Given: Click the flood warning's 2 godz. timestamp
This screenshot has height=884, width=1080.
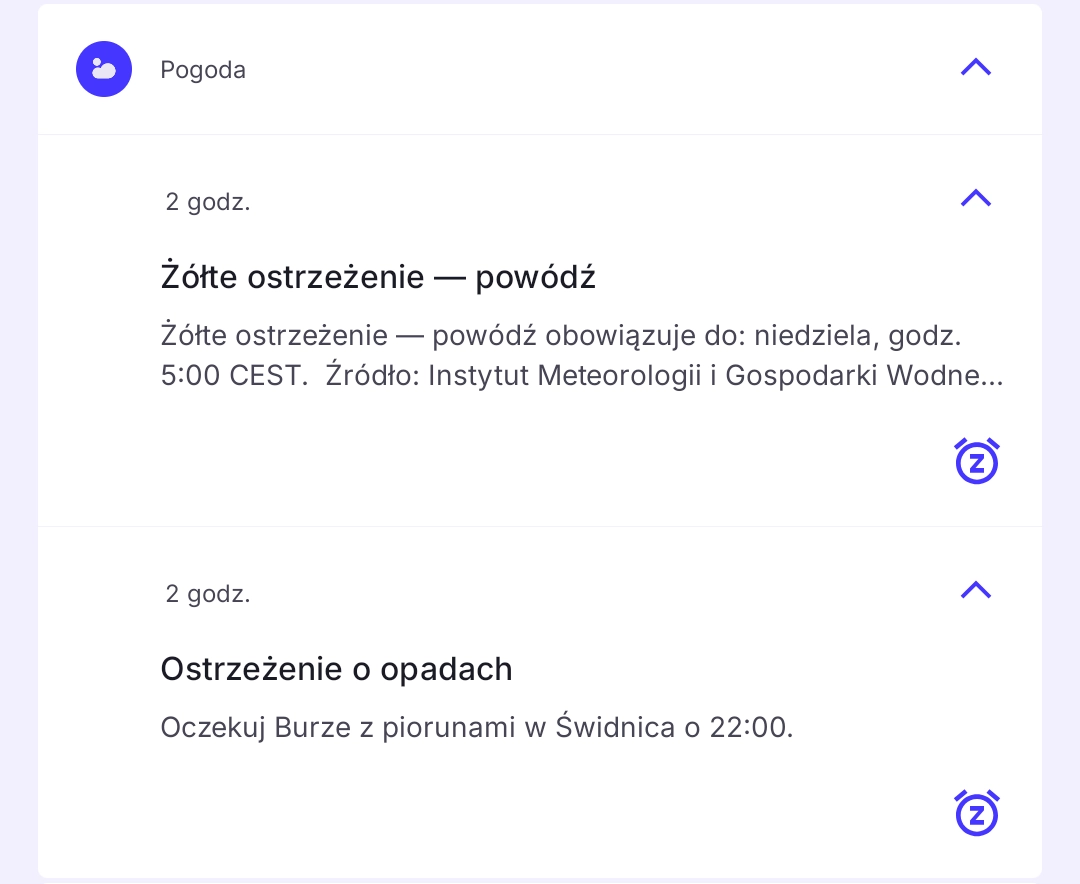Looking at the screenshot, I should tap(208, 202).
